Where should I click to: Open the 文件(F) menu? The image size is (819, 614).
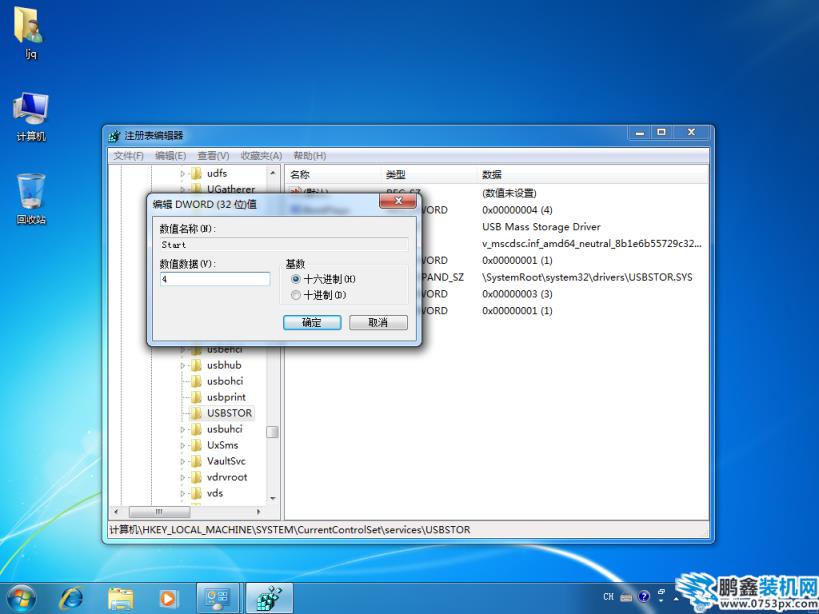(x=128, y=156)
